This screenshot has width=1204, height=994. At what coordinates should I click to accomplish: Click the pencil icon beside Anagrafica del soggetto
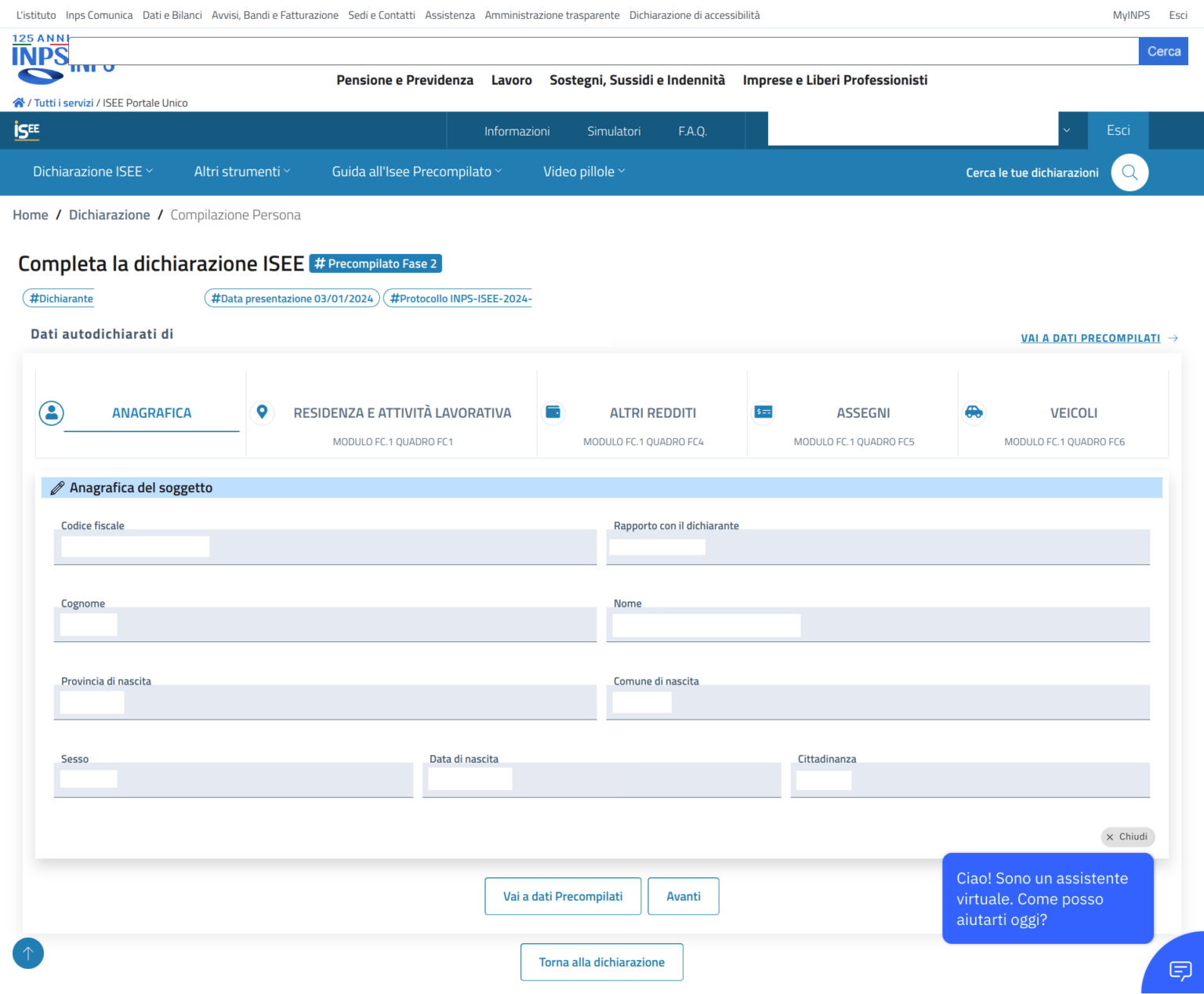57,488
